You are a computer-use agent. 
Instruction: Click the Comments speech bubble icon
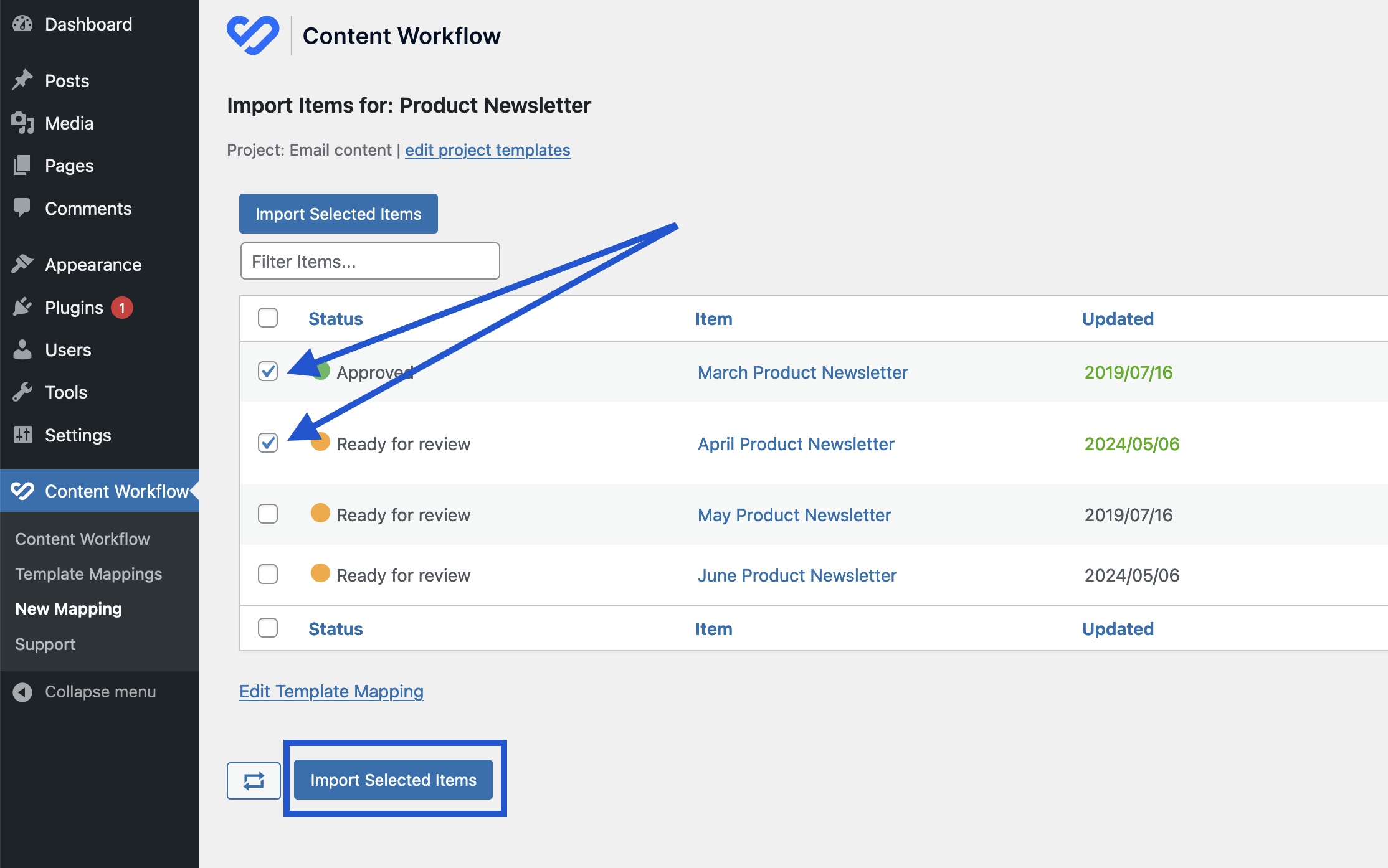[x=22, y=208]
